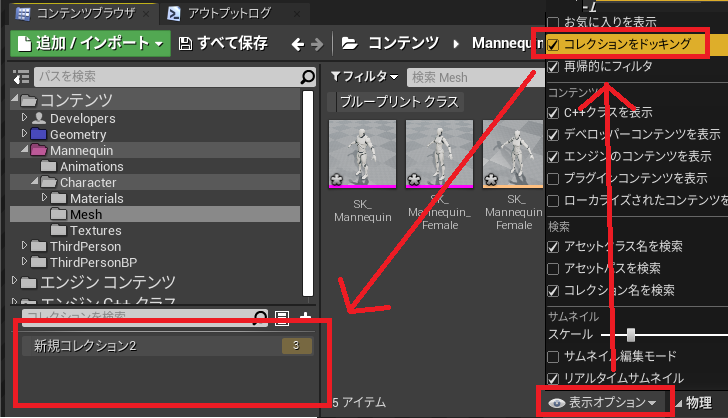Enable アセットパスを検索 checkbox
Screen dimensions: 728x418
click(x=553, y=268)
